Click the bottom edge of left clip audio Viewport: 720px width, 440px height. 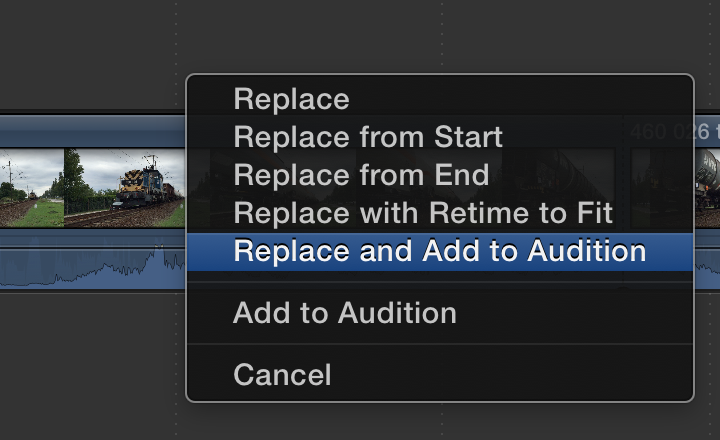tap(92, 289)
